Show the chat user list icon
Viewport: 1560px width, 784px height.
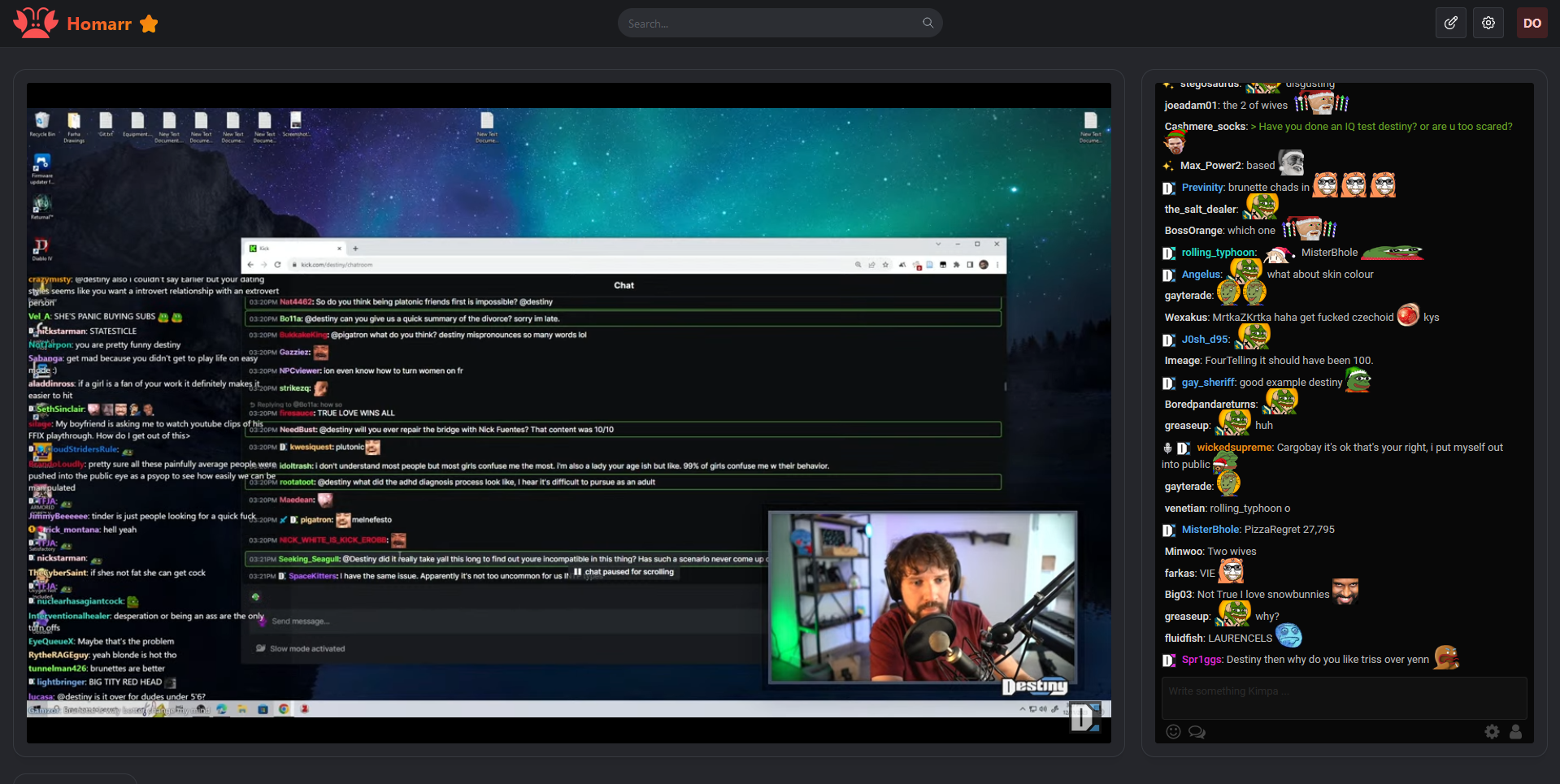pyautogui.click(x=1515, y=731)
